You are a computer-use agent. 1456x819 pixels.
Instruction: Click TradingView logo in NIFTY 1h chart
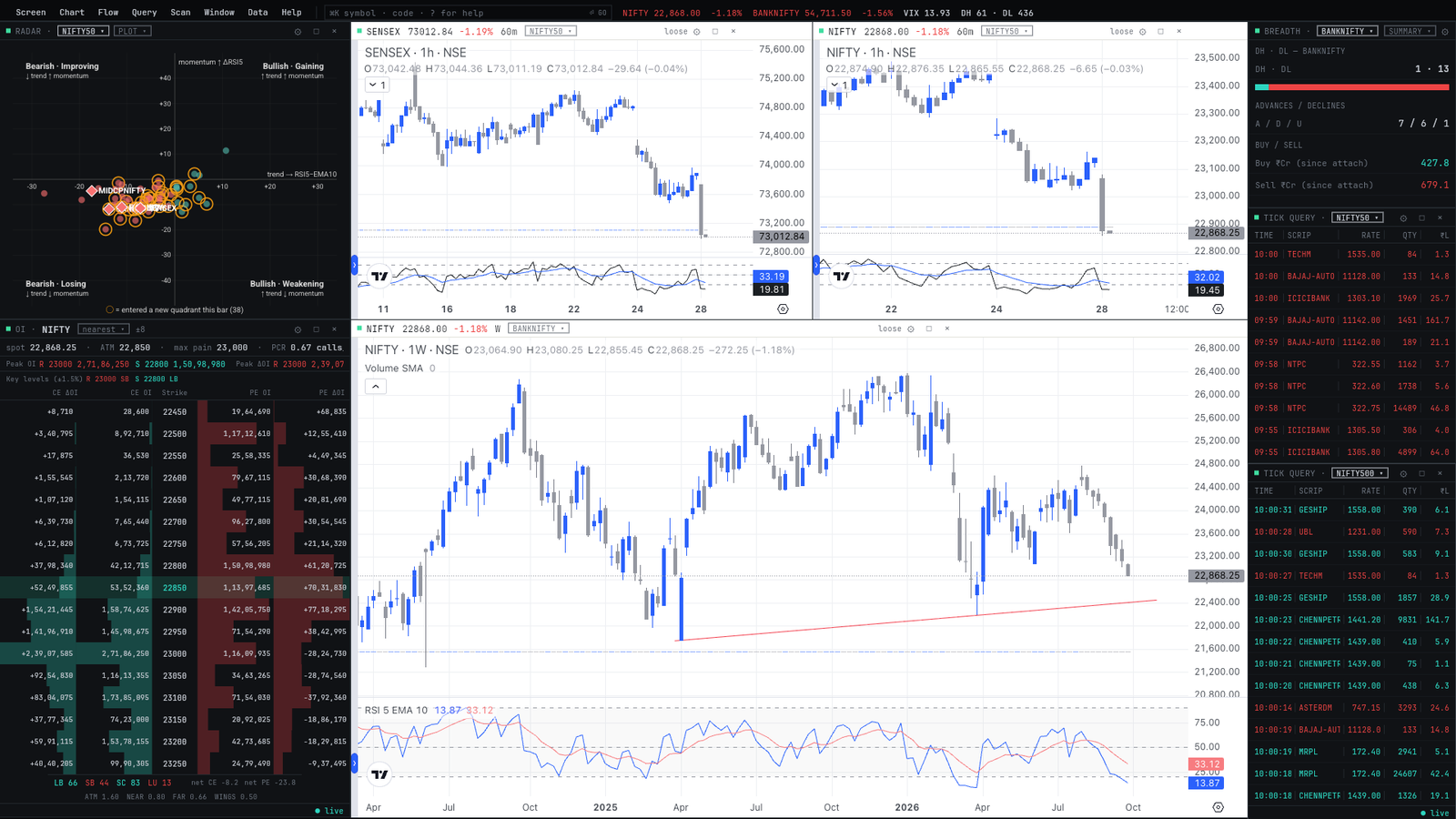coord(842,276)
